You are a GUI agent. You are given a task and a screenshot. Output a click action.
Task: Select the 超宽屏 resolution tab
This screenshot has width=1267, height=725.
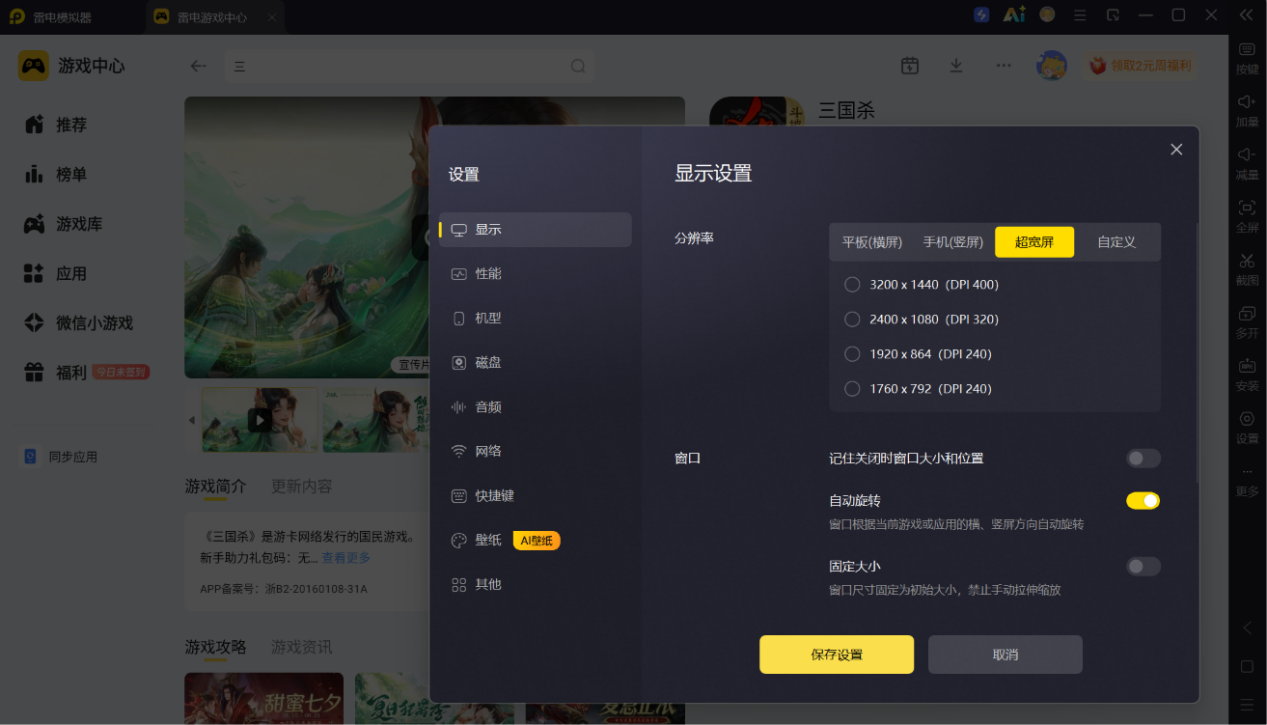tap(1034, 242)
